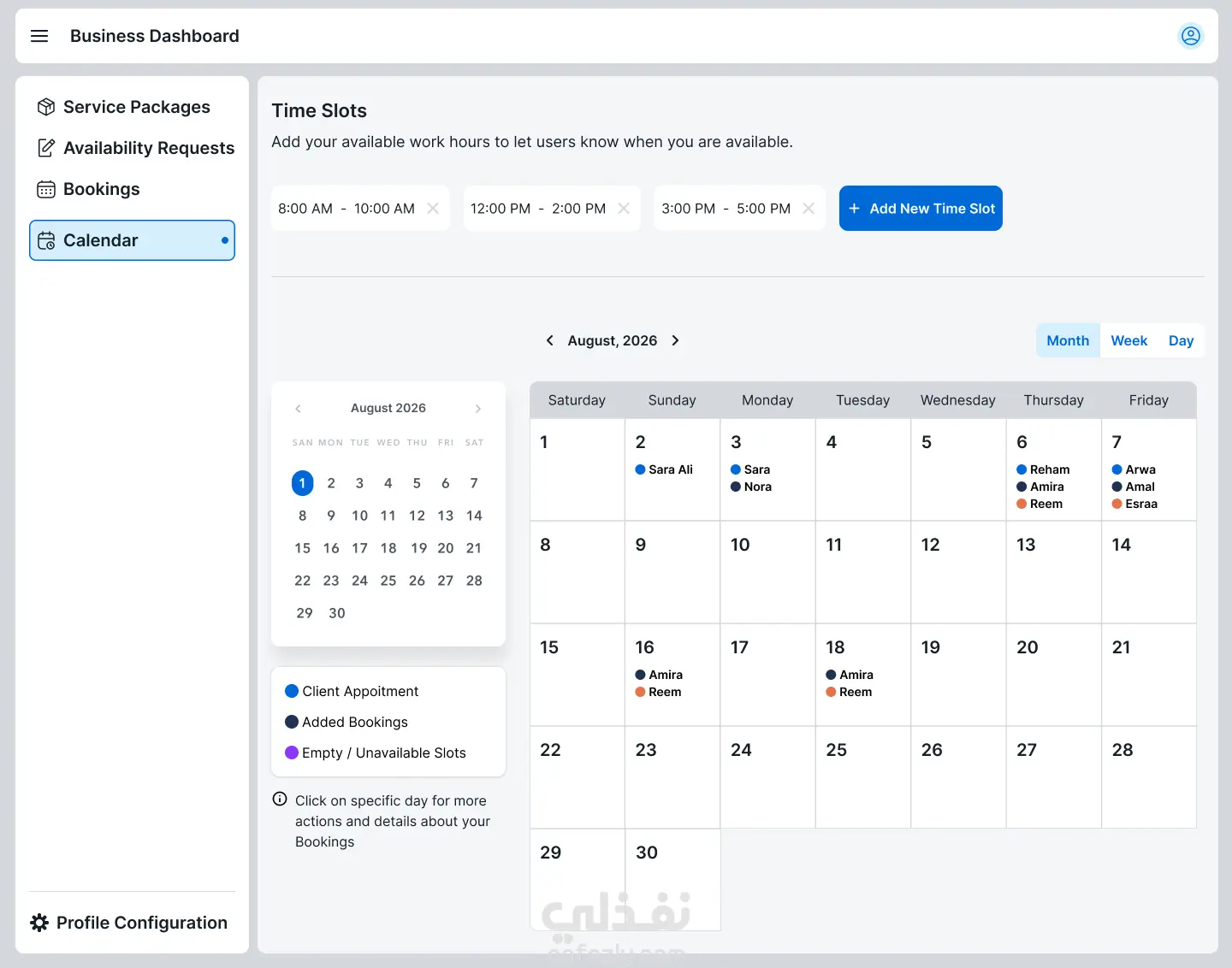Open Bookings menu item
The width and height of the screenshot is (1232, 968).
pos(132,189)
